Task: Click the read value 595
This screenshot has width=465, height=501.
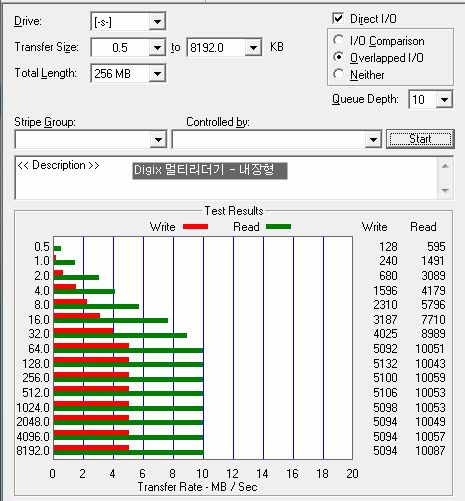Action: tap(436, 247)
